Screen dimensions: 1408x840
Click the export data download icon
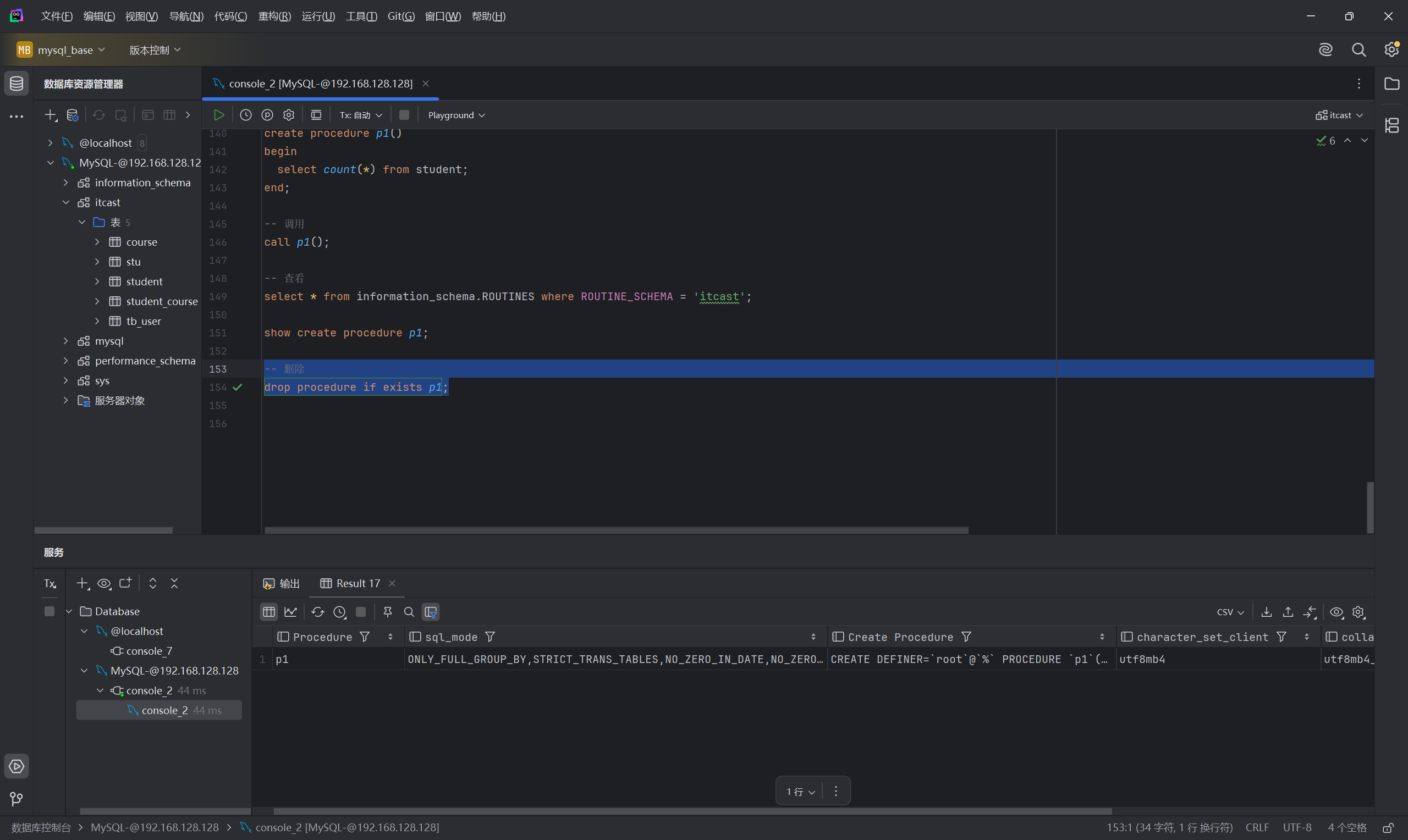coord(1267,612)
